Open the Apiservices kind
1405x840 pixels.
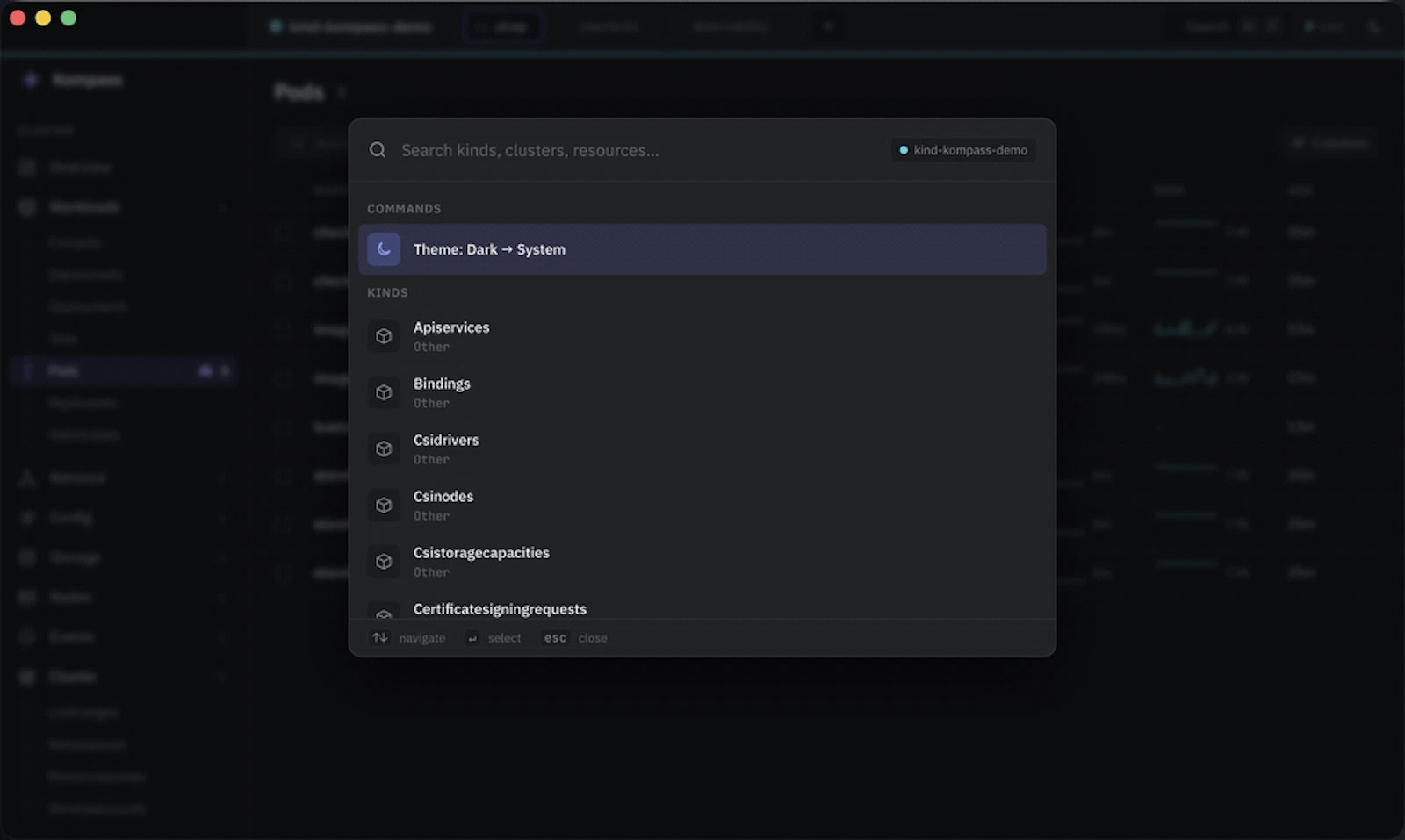702,336
